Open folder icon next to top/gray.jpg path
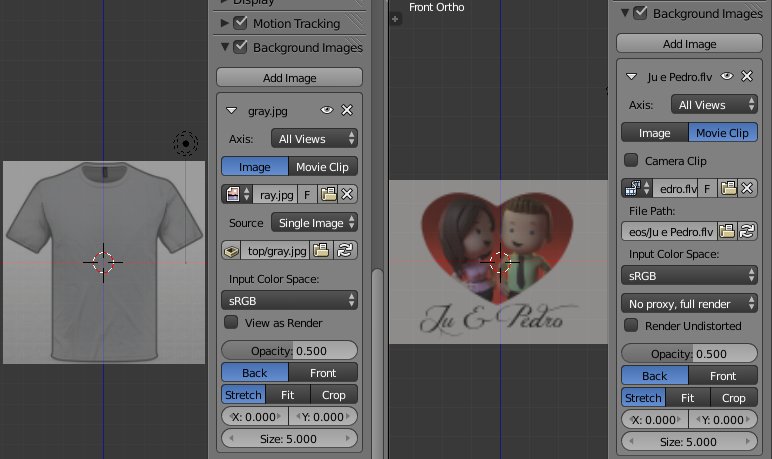 click(x=321, y=251)
